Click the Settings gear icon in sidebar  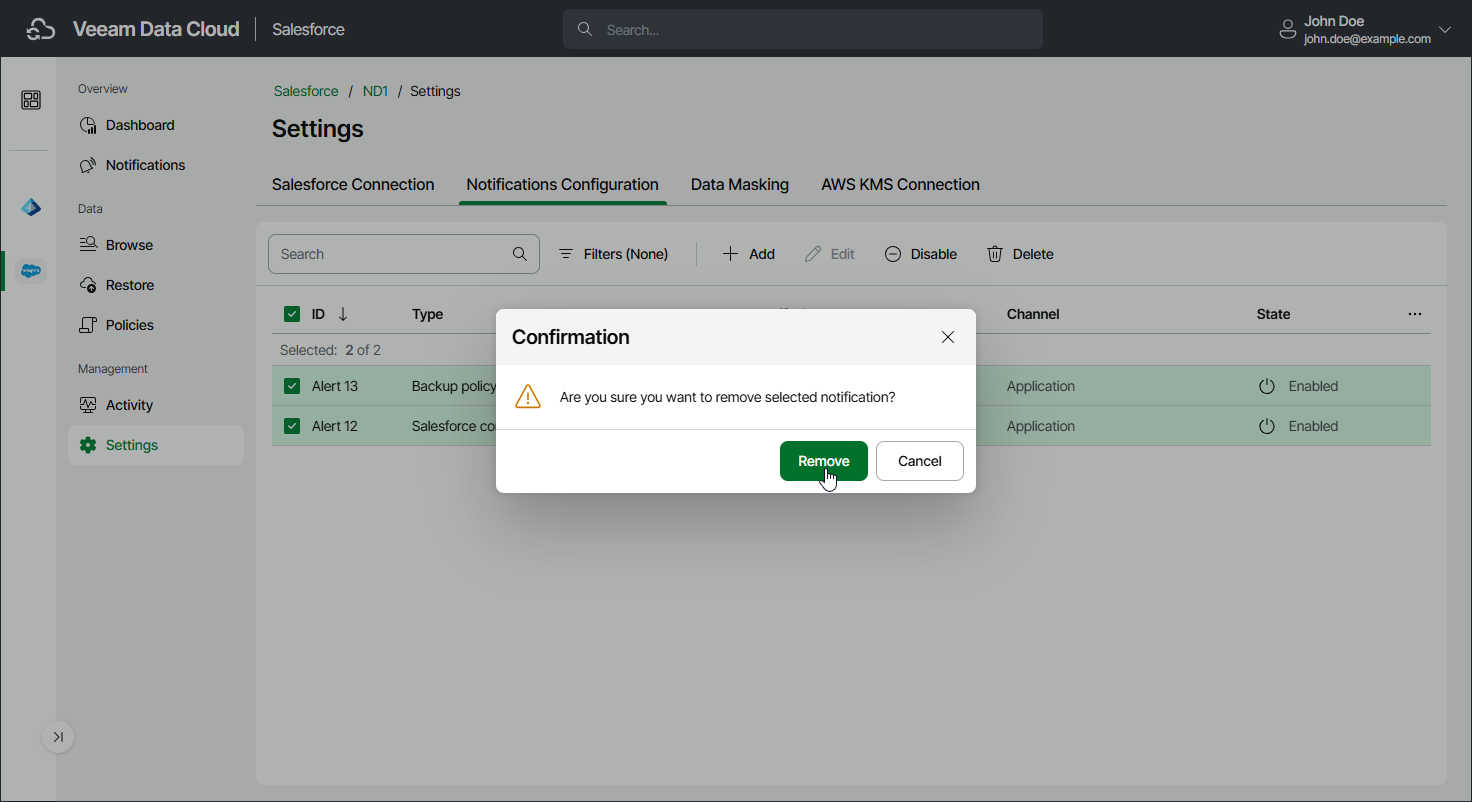(x=88, y=445)
